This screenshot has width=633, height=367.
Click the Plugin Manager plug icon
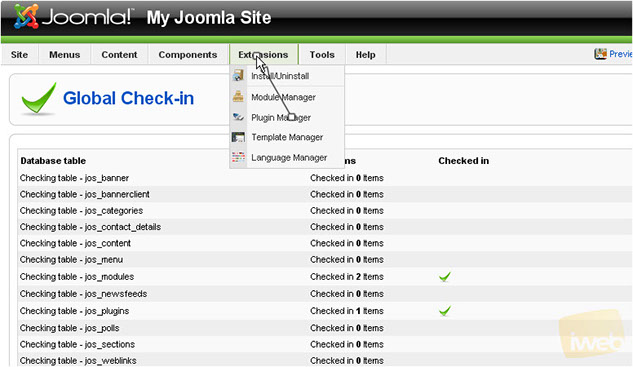coord(238,117)
